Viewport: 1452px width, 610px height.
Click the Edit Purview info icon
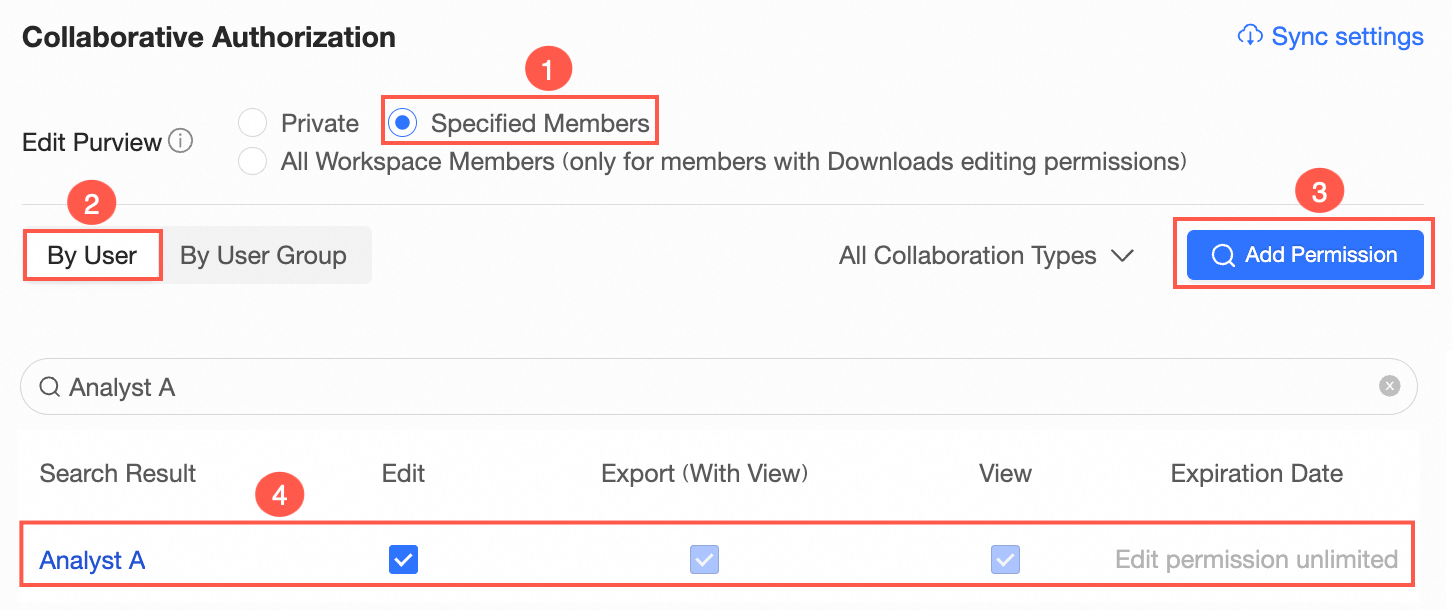tap(181, 142)
